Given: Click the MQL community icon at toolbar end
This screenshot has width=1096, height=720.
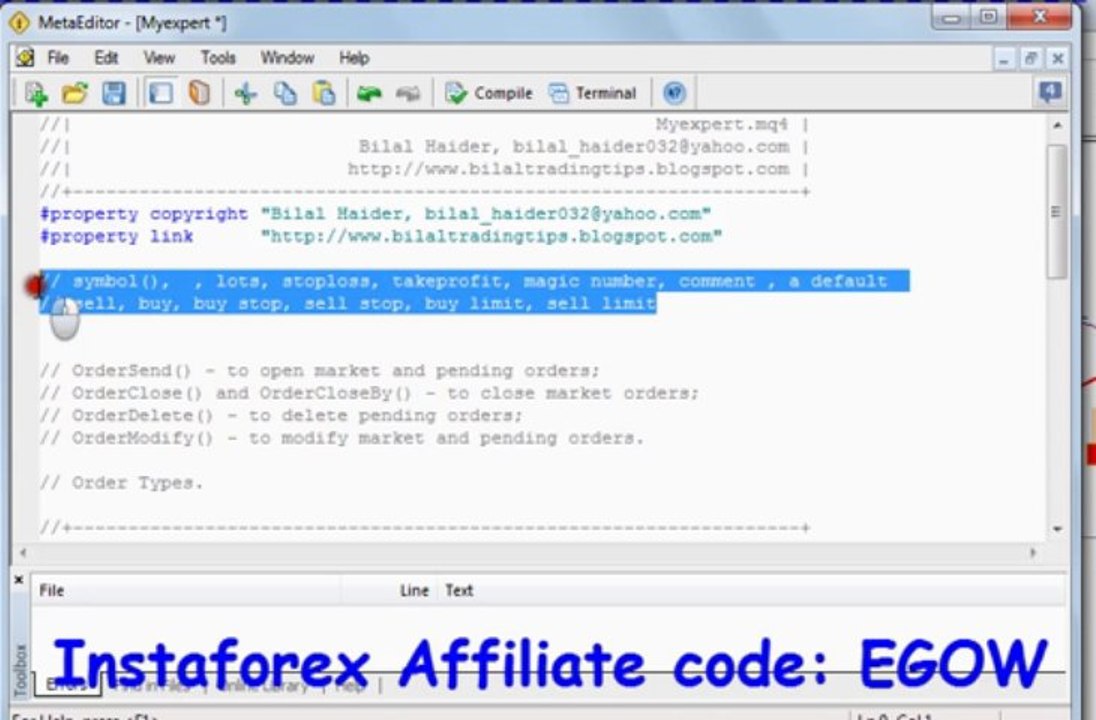Looking at the screenshot, I should point(1050,92).
